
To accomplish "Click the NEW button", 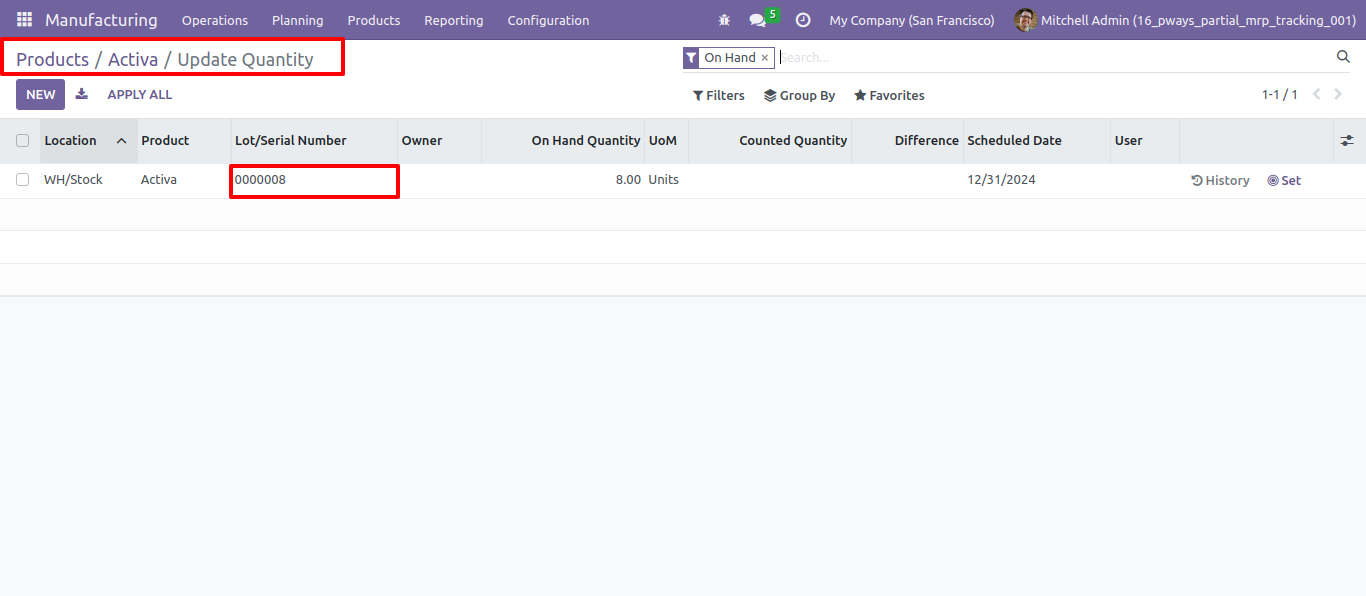I will 40,94.
